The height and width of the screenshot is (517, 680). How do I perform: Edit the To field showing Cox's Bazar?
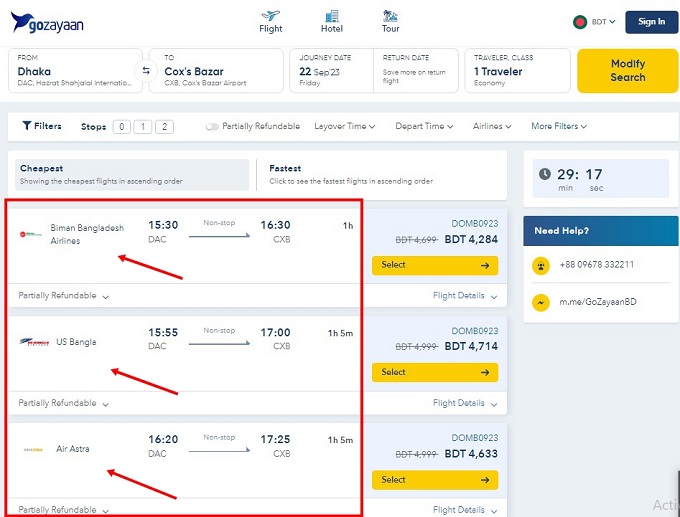(x=216, y=70)
